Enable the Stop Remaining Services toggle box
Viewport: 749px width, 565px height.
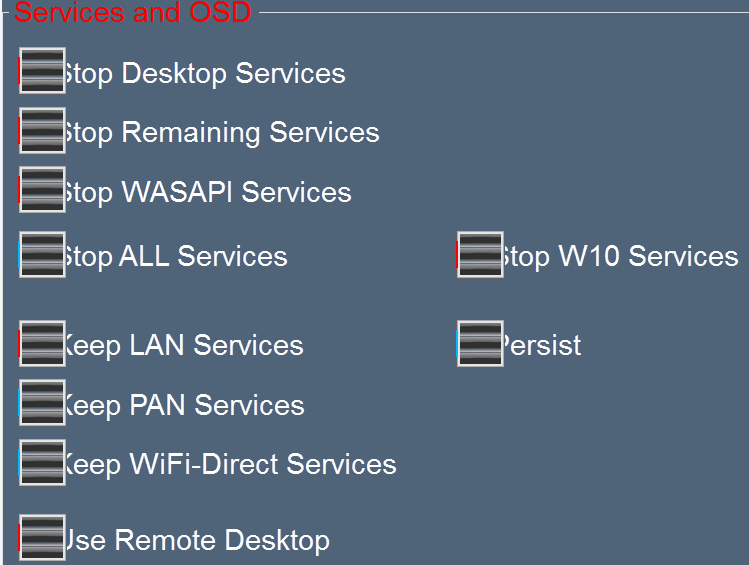[42, 130]
